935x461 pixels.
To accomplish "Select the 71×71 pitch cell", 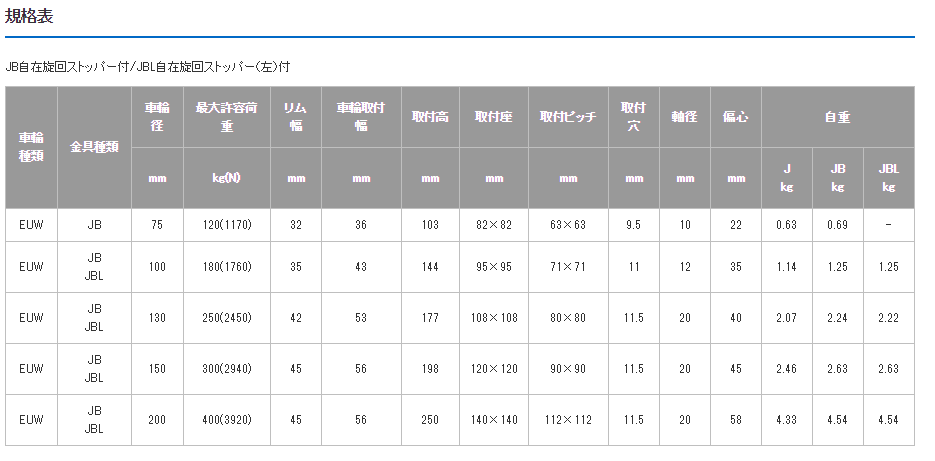I will pyautogui.click(x=567, y=267).
